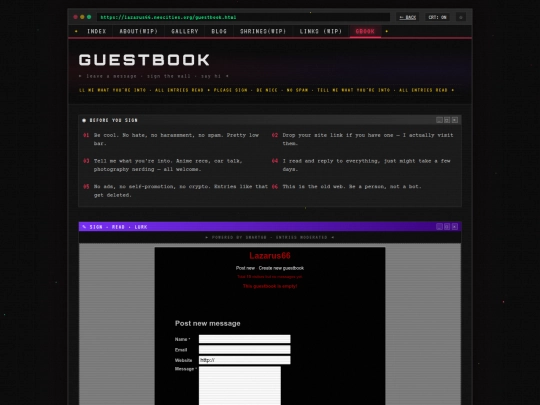Click the Create new guestbook link

point(281,268)
